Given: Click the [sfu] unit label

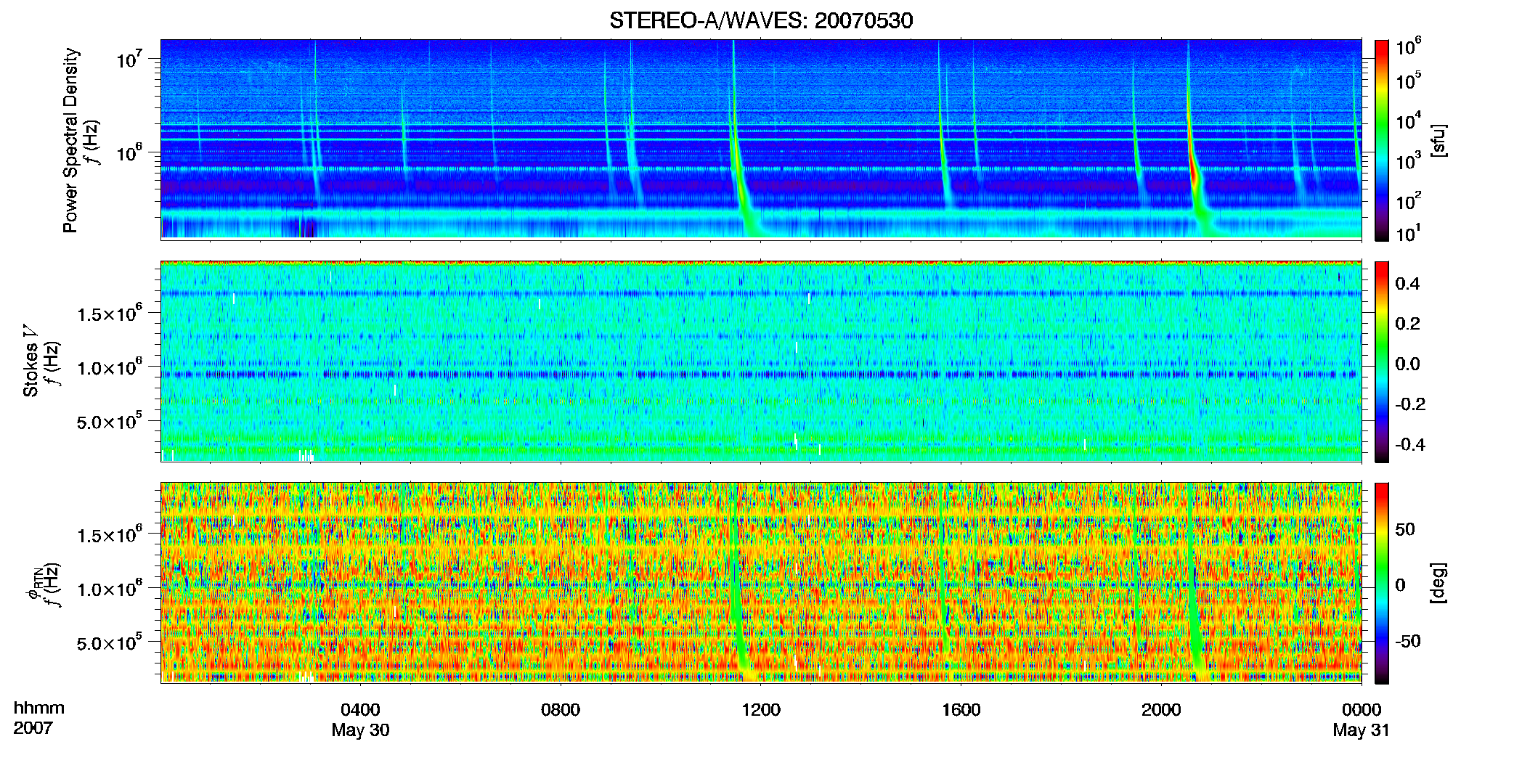Looking at the screenshot, I should click(1438, 140).
